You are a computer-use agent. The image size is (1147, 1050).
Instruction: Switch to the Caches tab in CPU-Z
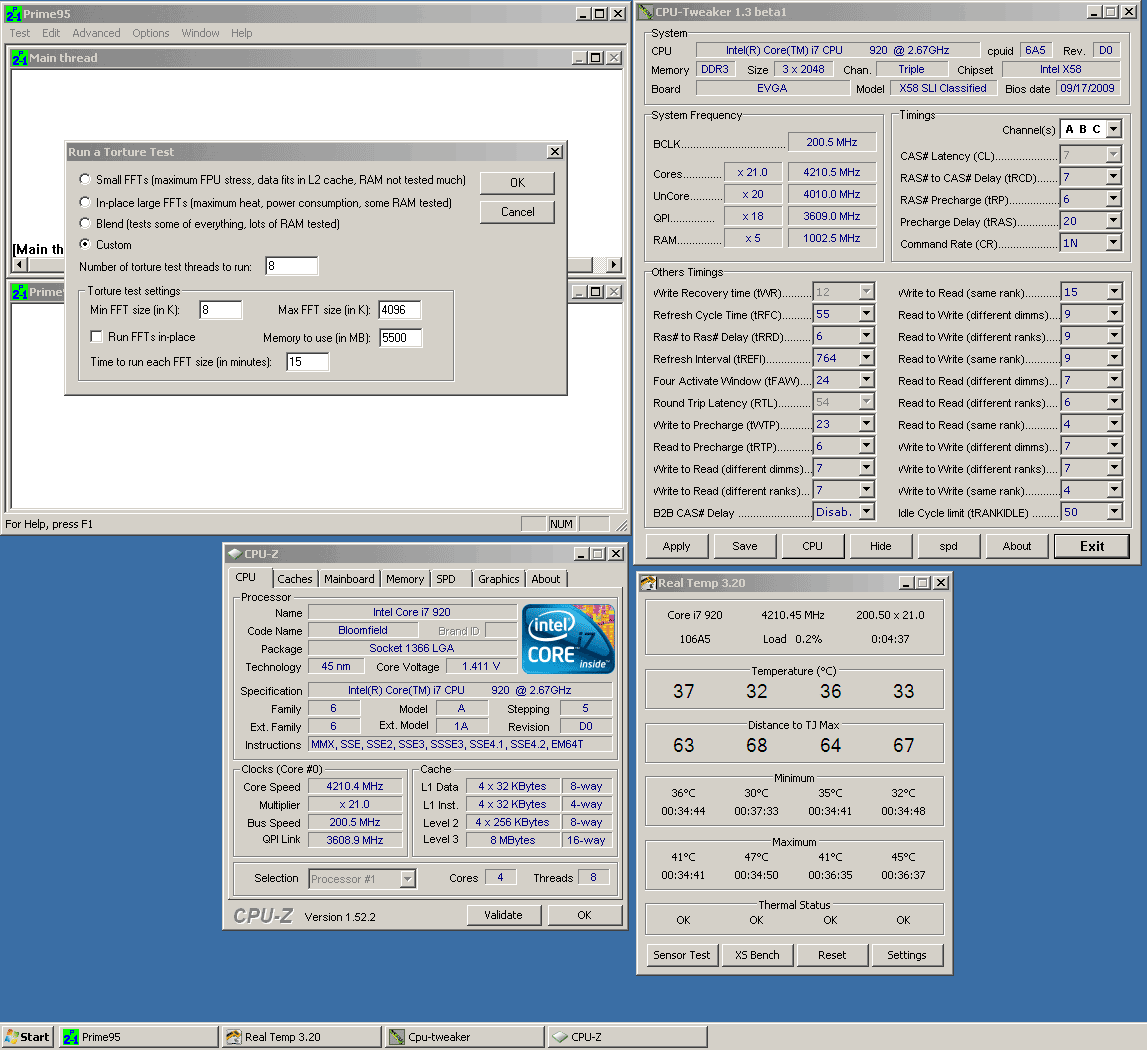(295, 579)
